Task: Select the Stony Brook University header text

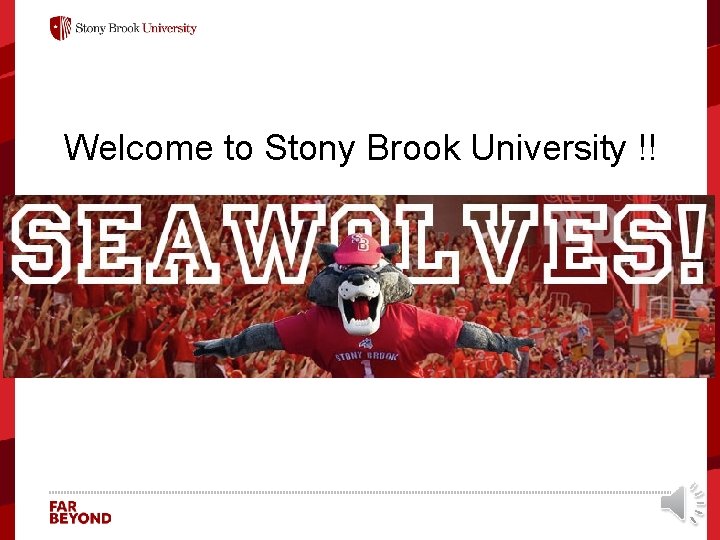Action: 136,28
